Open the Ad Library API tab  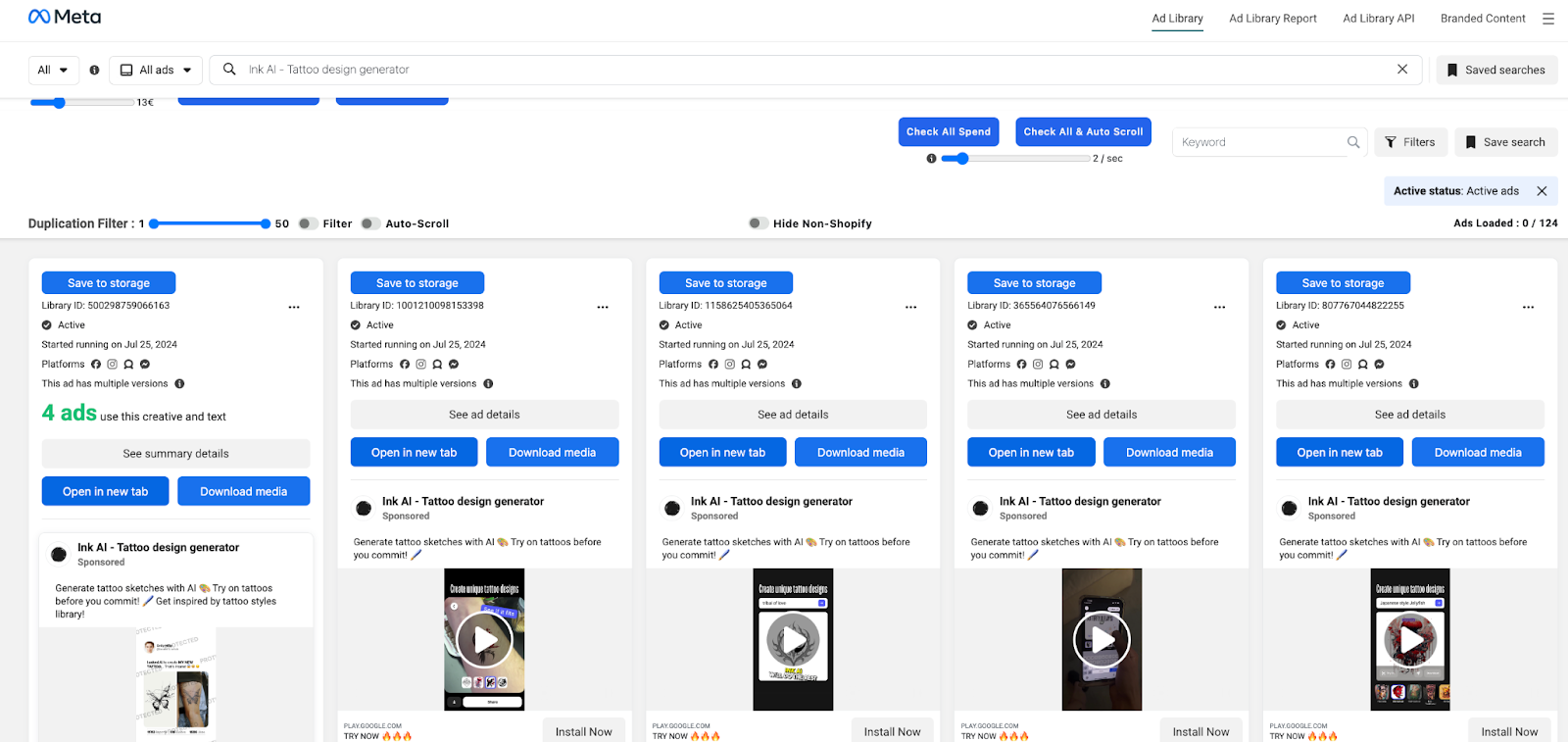coord(1379,19)
